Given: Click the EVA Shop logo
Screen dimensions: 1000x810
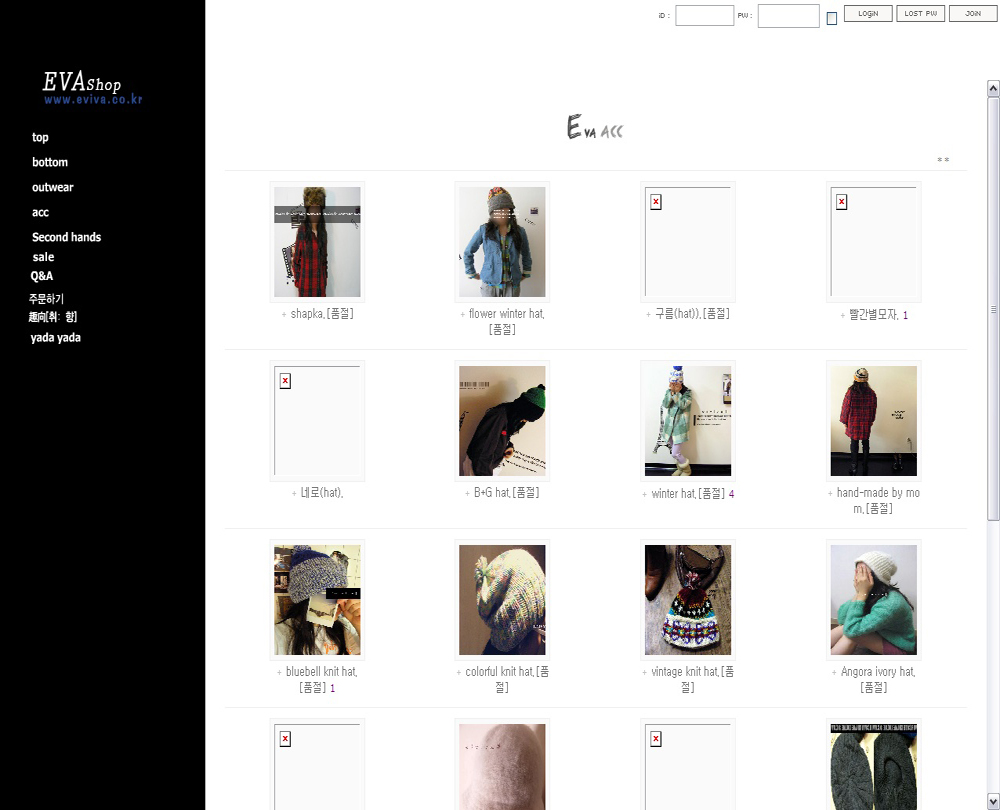Looking at the screenshot, I should (x=92, y=87).
